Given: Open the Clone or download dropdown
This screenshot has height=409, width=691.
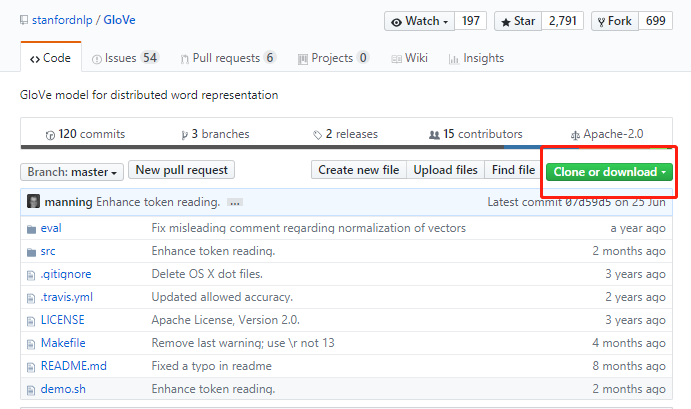Looking at the screenshot, I should coord(609,172).
